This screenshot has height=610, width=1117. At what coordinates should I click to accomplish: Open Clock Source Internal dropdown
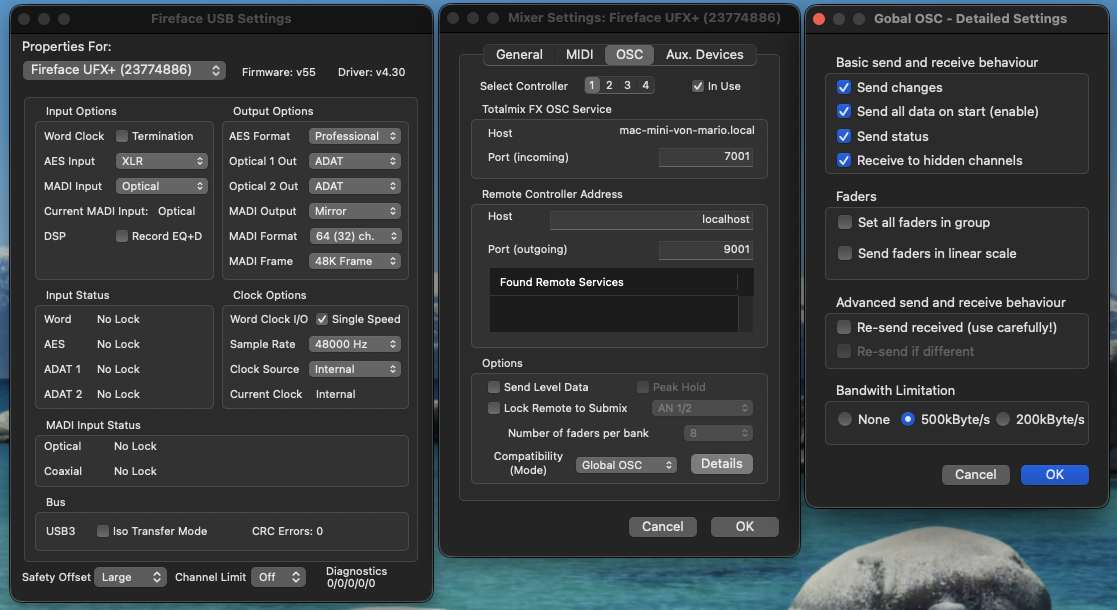click(355, 369)
